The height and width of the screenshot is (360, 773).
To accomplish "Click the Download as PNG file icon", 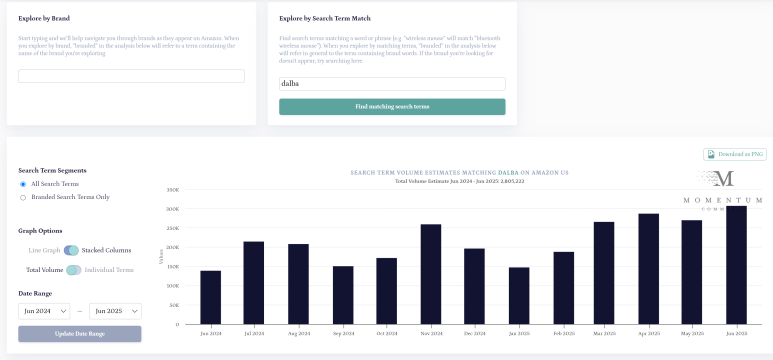I will [711, 154].
